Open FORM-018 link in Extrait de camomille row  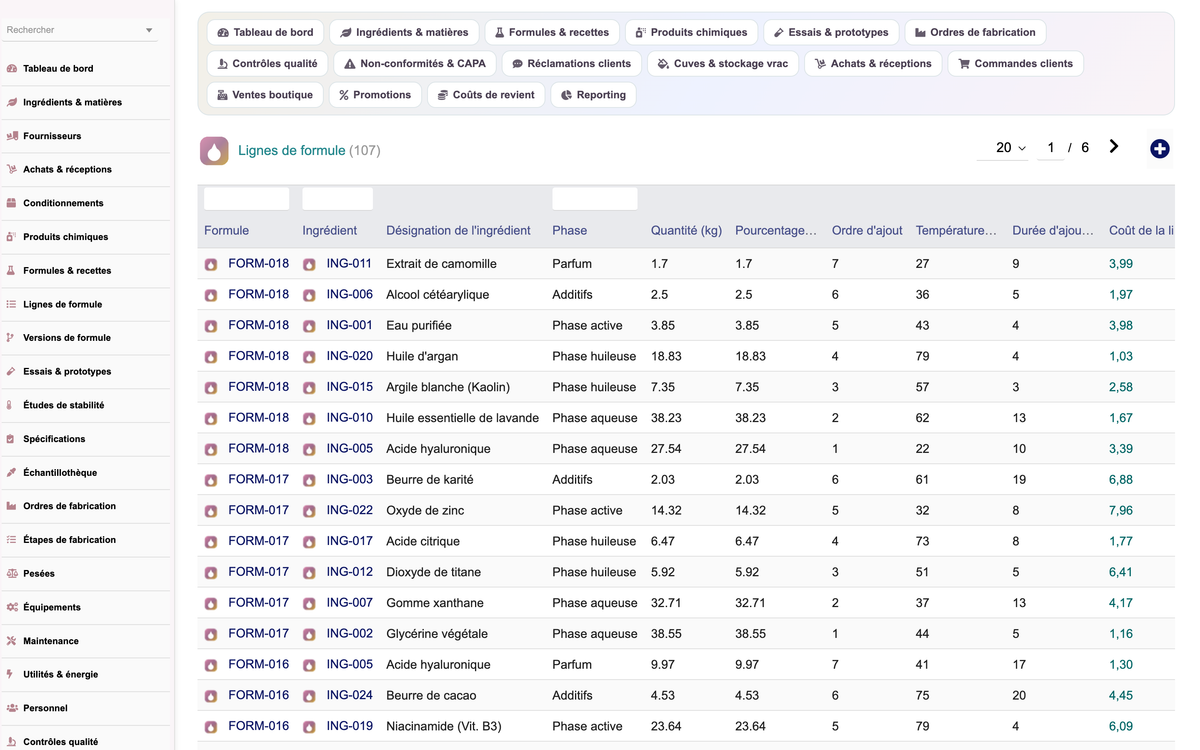coord(259,264)
